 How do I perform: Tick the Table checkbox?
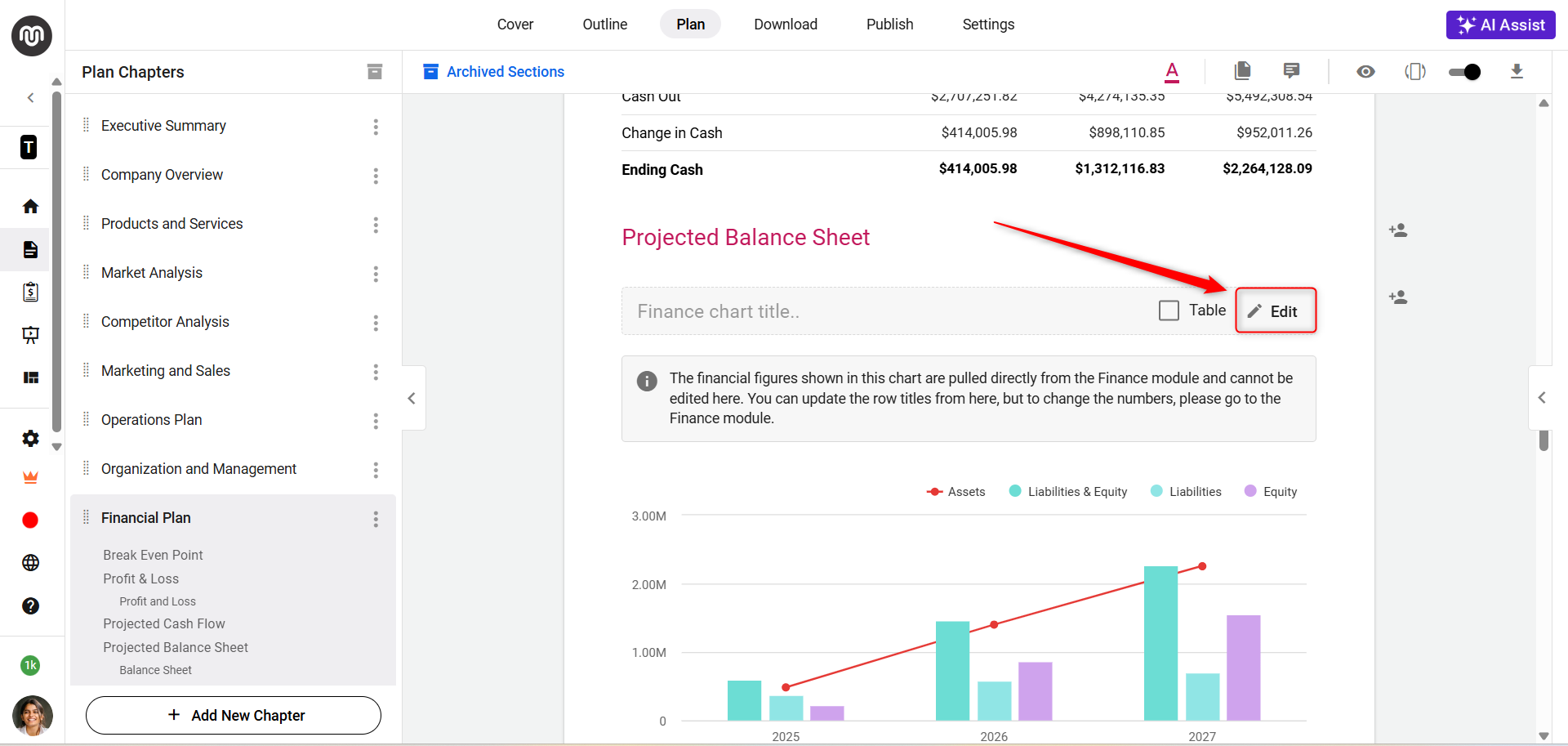pyautogui.click(x=1169, y=310)
